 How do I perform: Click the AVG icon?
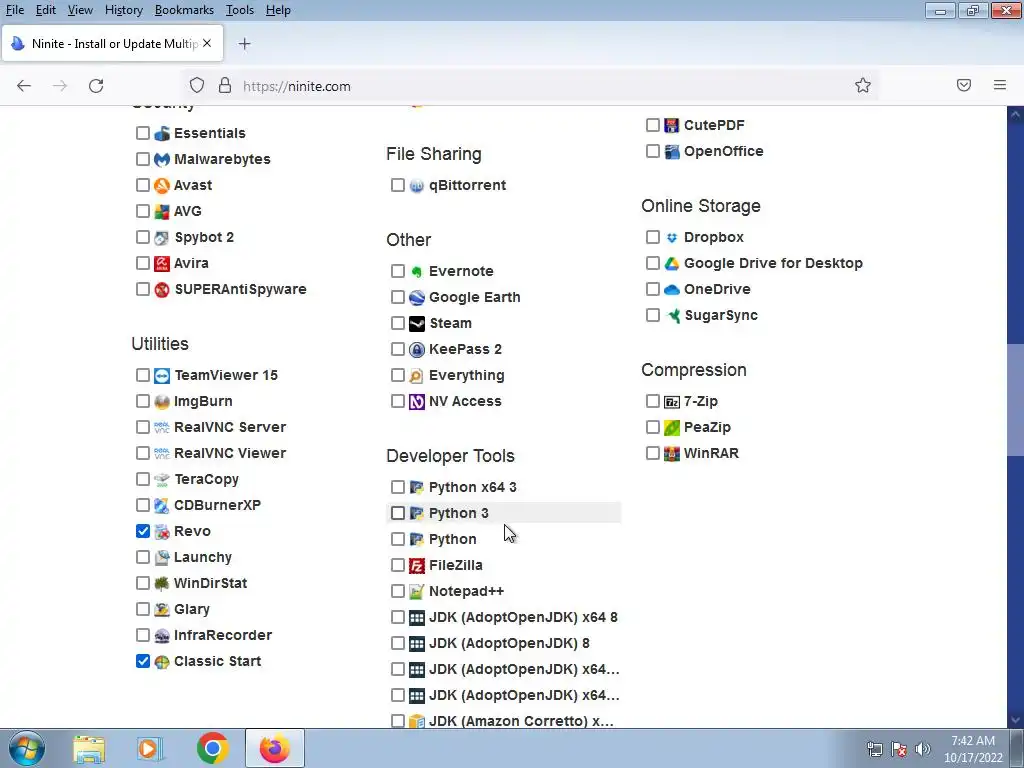point(161,212)
